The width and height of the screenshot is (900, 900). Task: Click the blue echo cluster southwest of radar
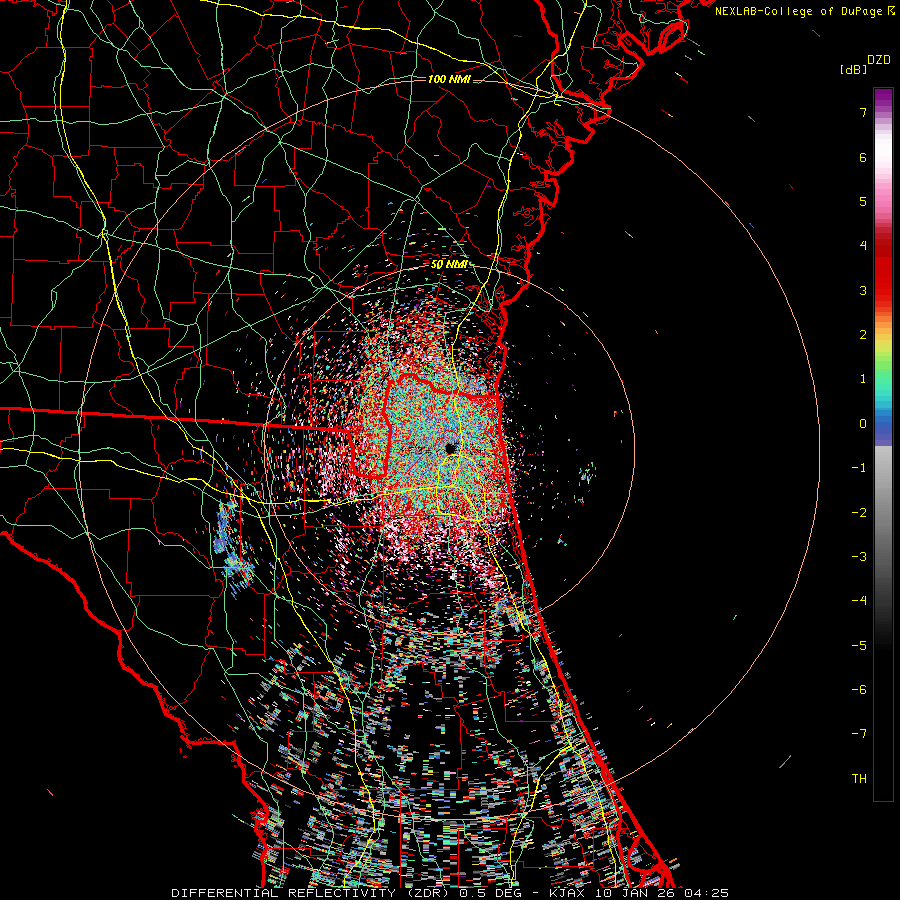pyautogui.click(x=231, y=545)
